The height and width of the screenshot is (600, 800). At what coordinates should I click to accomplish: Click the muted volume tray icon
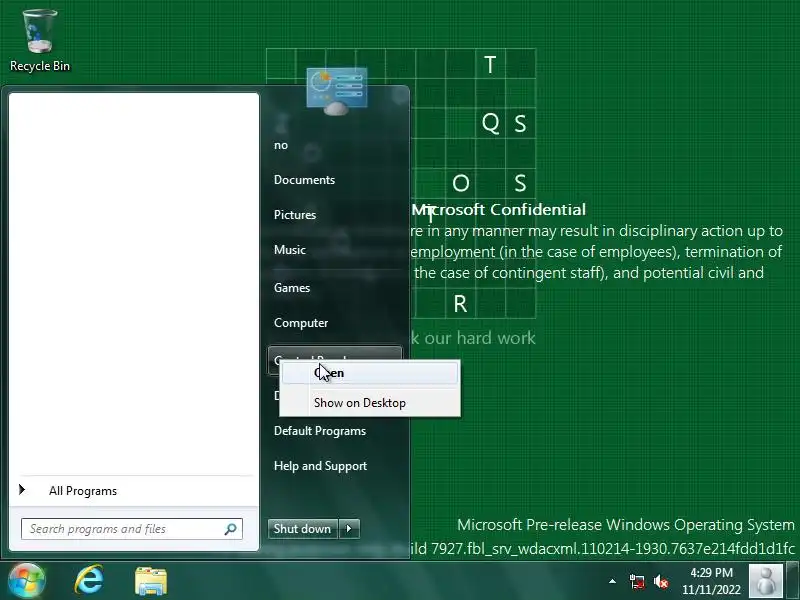[x=661, y=582]
